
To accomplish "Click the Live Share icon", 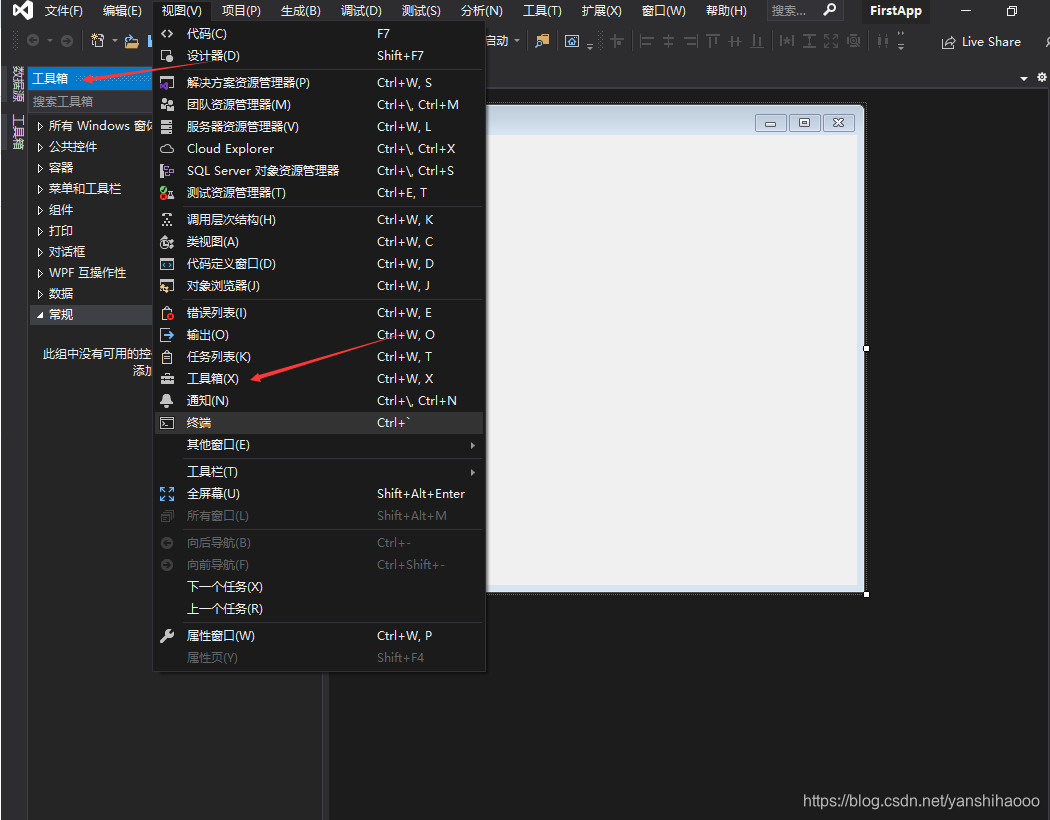I will [948, 43].
